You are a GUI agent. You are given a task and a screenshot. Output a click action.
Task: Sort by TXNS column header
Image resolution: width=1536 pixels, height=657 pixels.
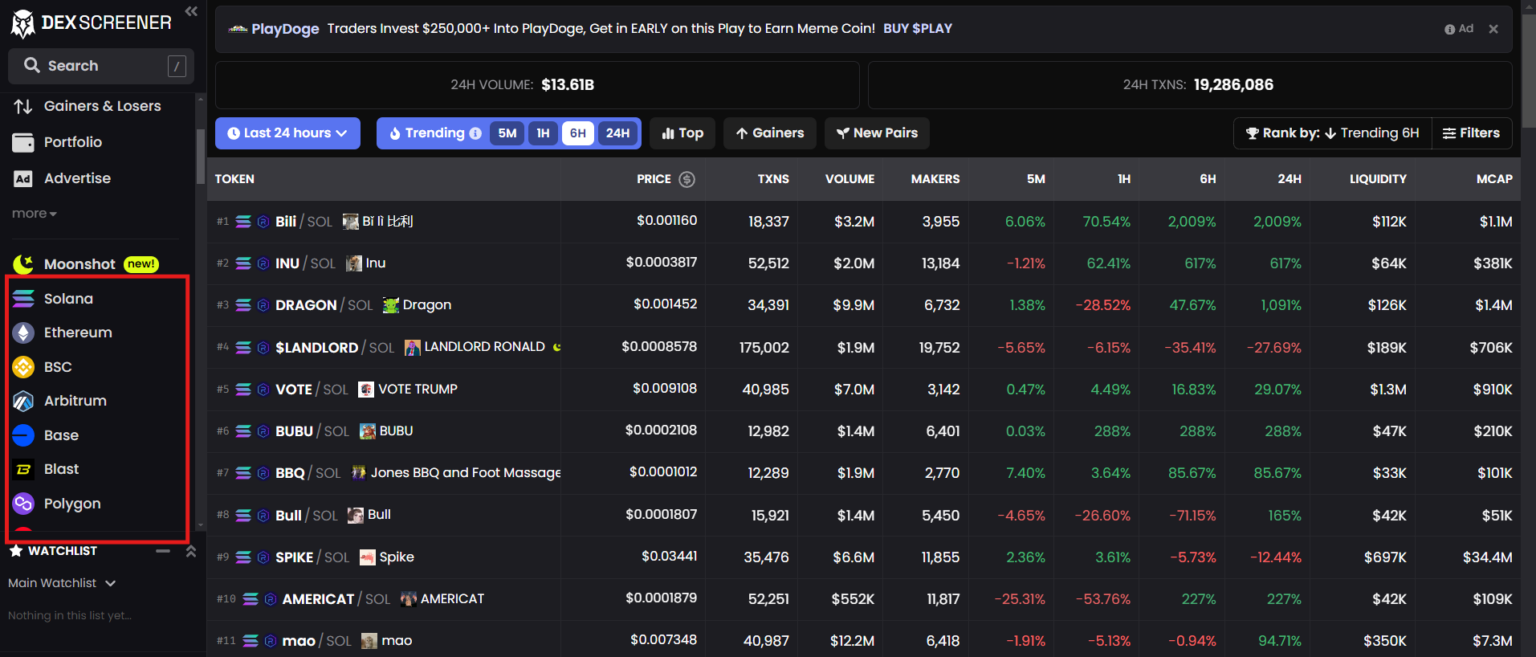point(773,179)
